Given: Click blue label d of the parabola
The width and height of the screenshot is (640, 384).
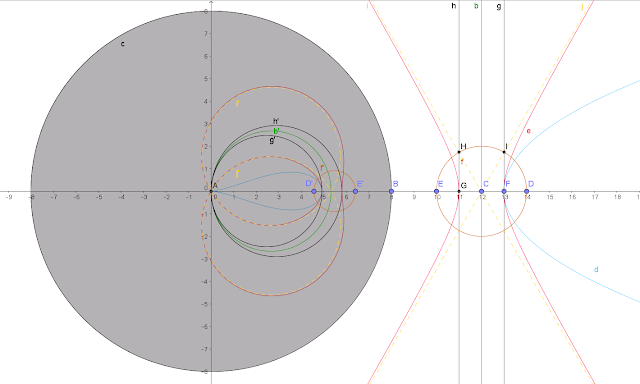Looking at the screenshot, I should tap(596, 269).
